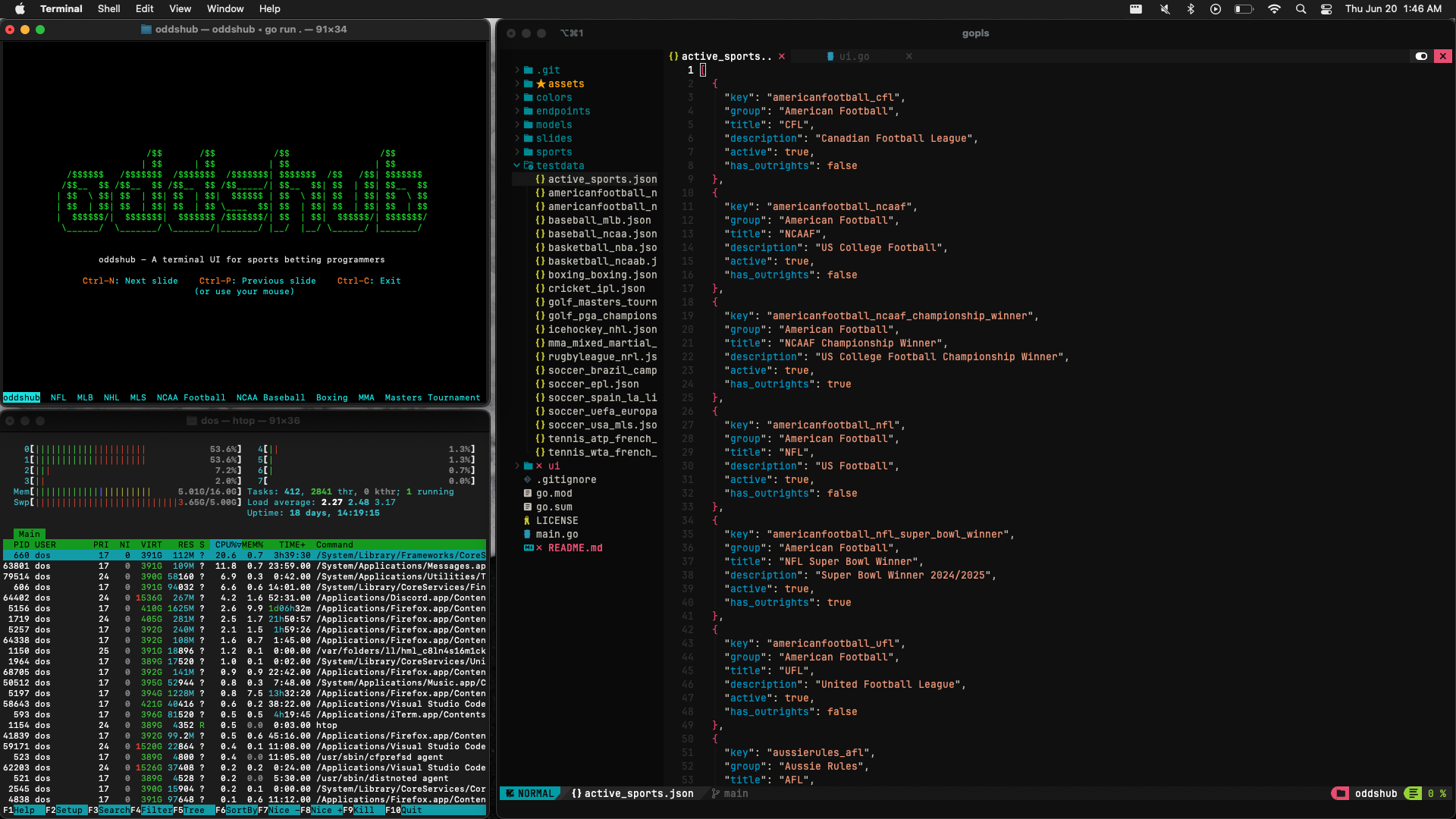Expand the testdata folder in sidebar
This screenshot has width=1456, height=819.
click(518, 165)
